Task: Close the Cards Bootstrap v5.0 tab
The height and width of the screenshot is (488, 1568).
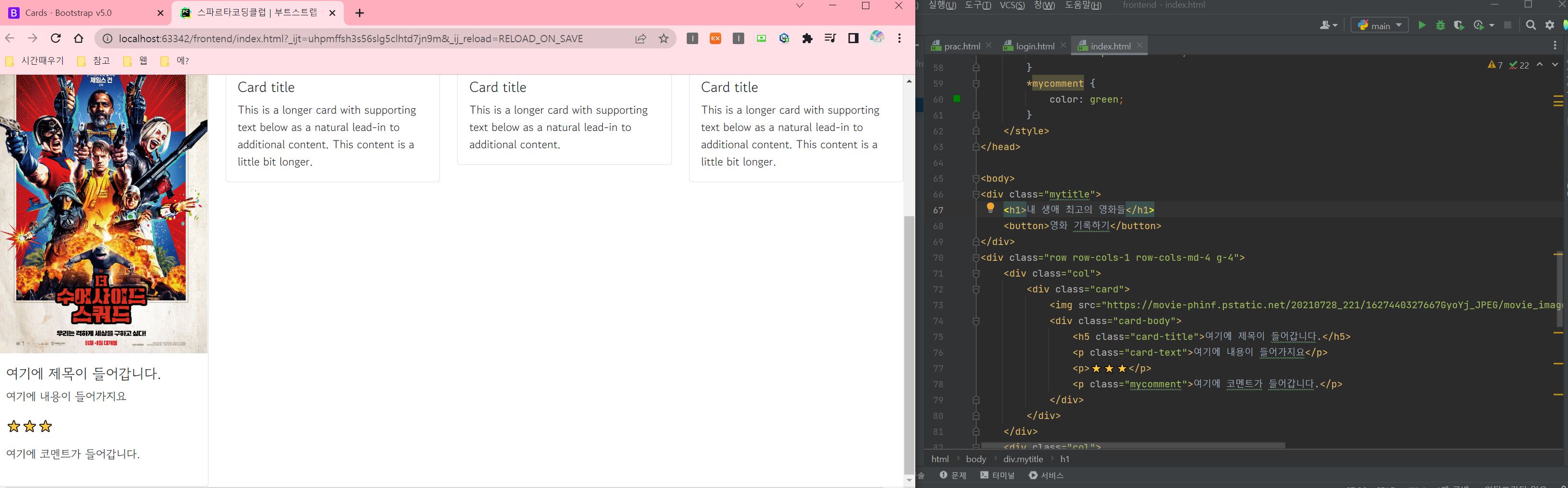Action: (x=161, y=13)
